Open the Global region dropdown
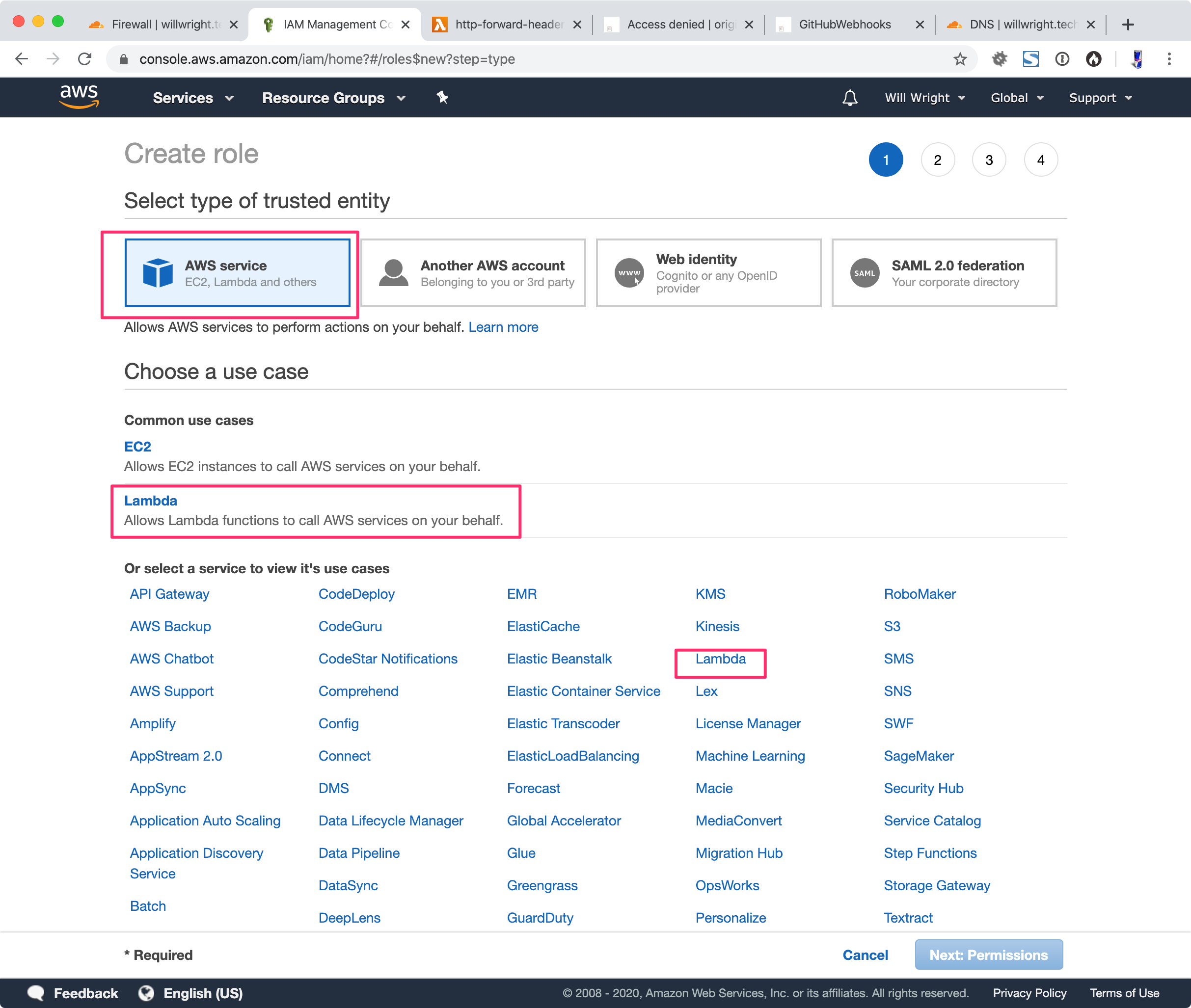 1017,98
